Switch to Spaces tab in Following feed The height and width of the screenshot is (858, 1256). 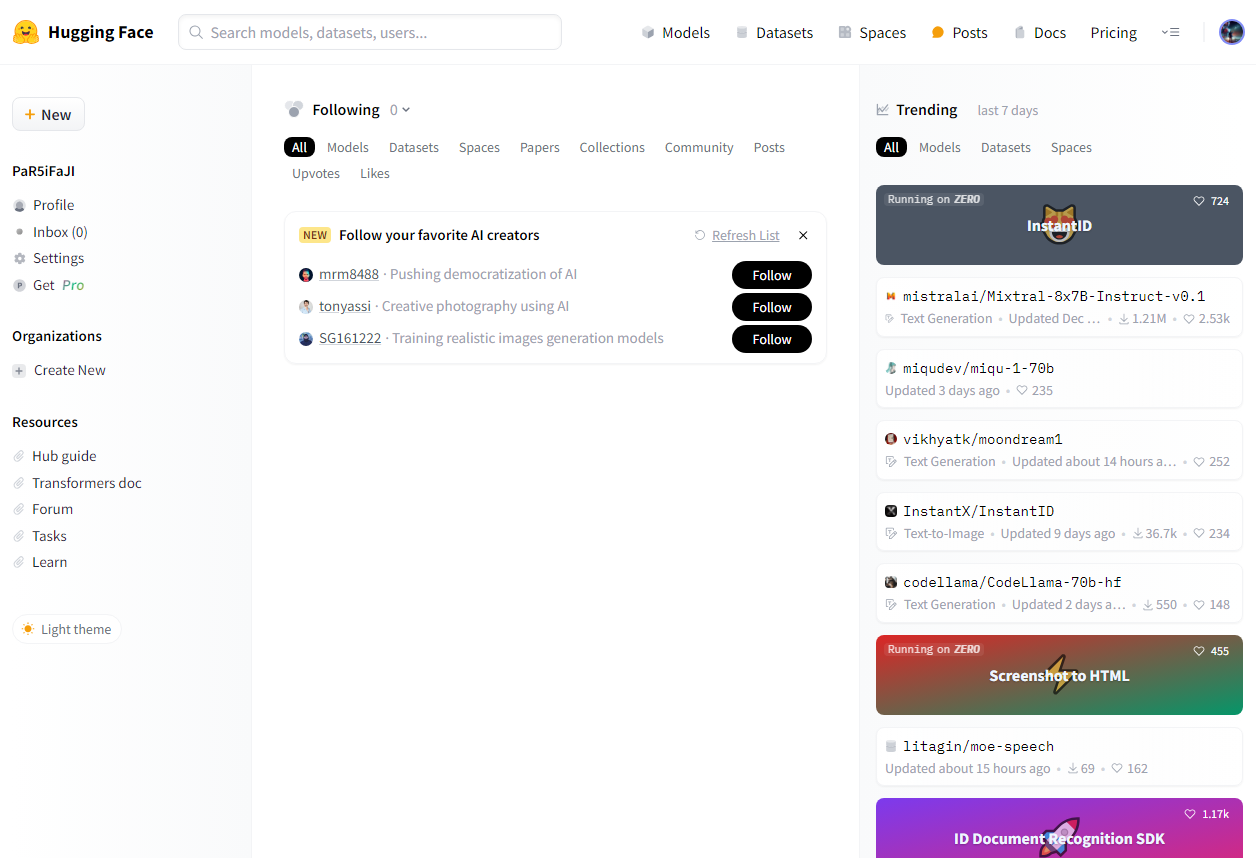479,147
